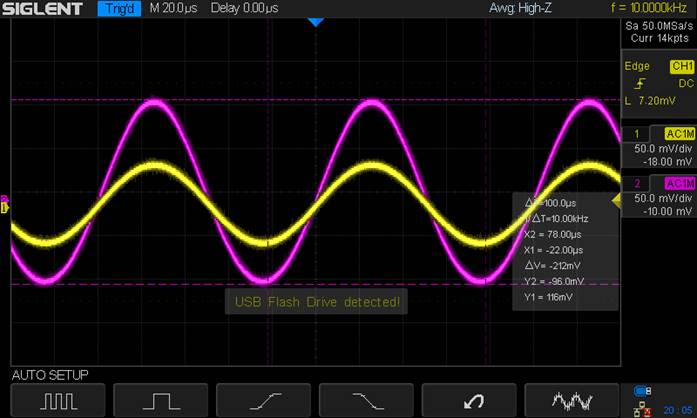Click the network disconnected status icon

[642, 409]
